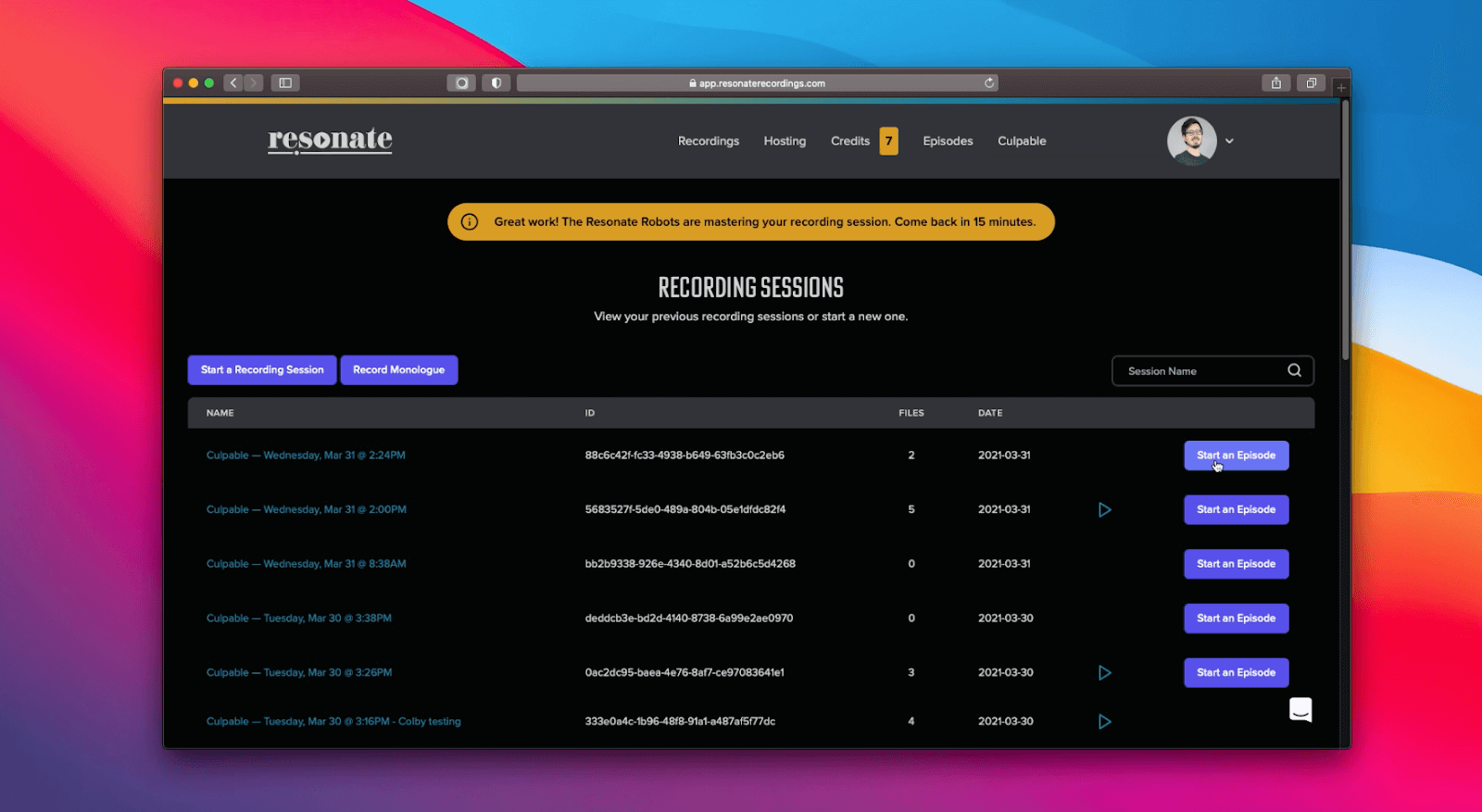Screen dimensions: 1482x812
Task: Click the page's vertical scrollbar
Action: tap(1345, 231)
